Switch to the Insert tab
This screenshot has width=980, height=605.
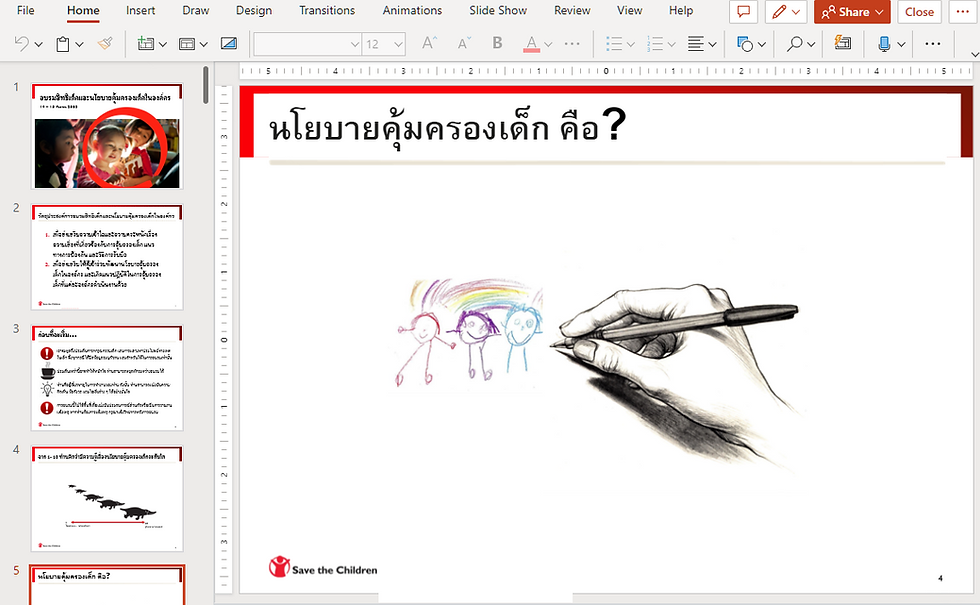(x=140, y=11)
